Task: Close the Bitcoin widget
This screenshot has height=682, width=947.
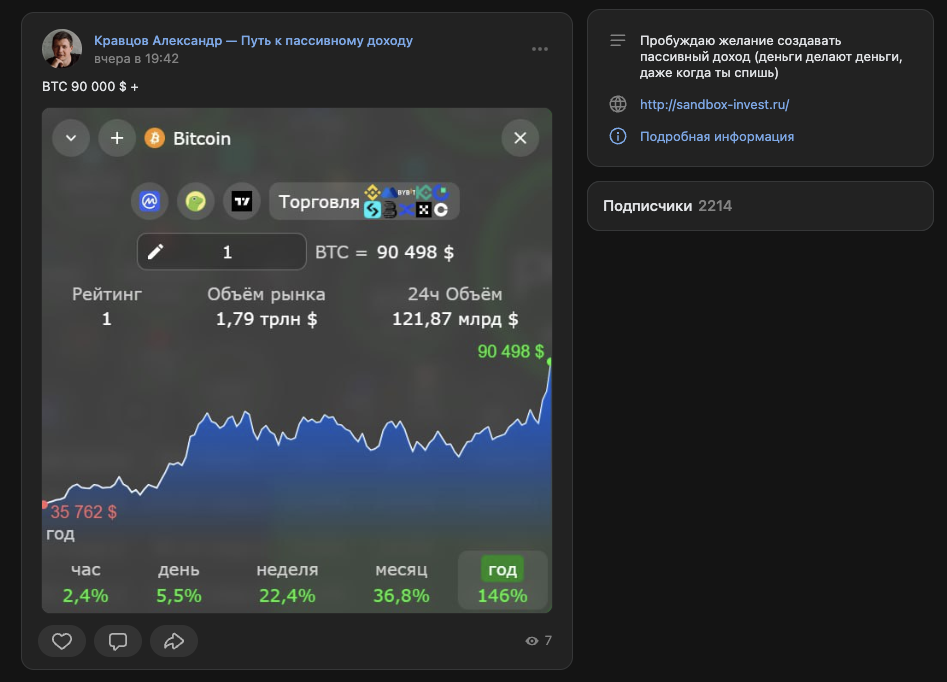Action: click(x=520, y=138)
